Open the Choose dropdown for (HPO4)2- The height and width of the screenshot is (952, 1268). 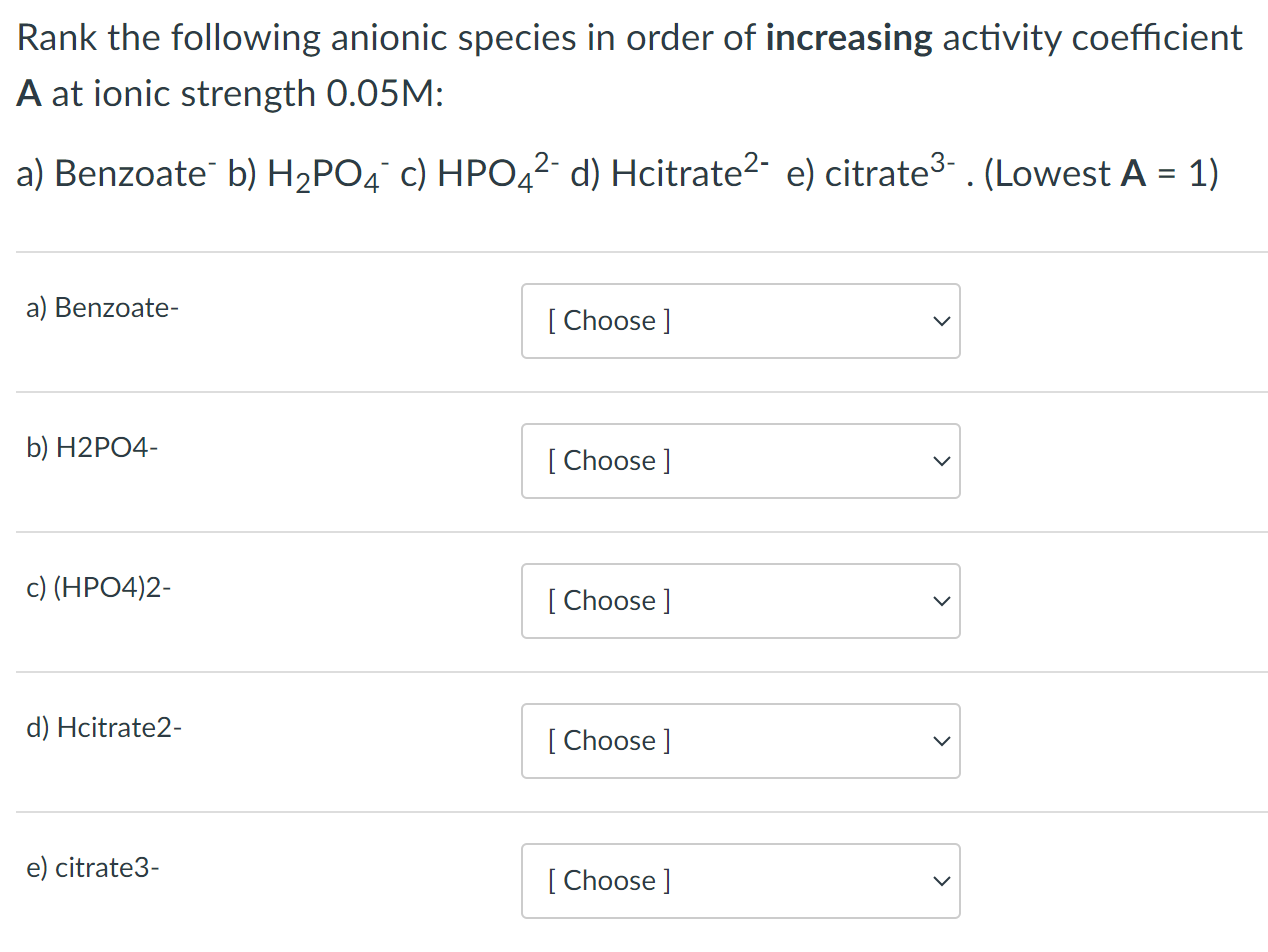[740, 601]
